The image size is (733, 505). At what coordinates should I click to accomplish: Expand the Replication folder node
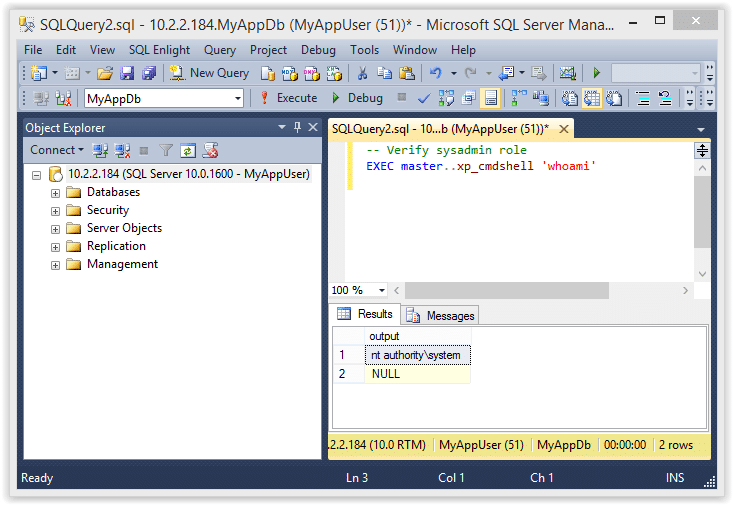point(55,247)
